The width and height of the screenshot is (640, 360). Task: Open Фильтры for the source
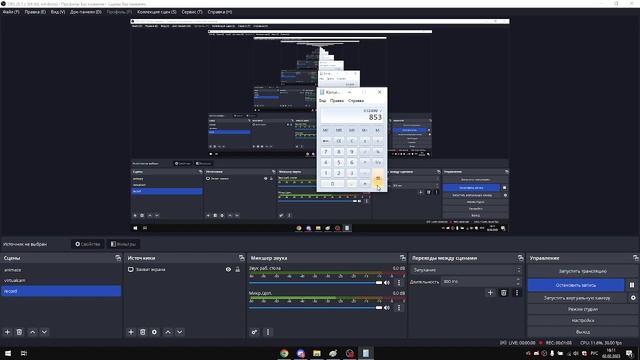click(123, 244)
